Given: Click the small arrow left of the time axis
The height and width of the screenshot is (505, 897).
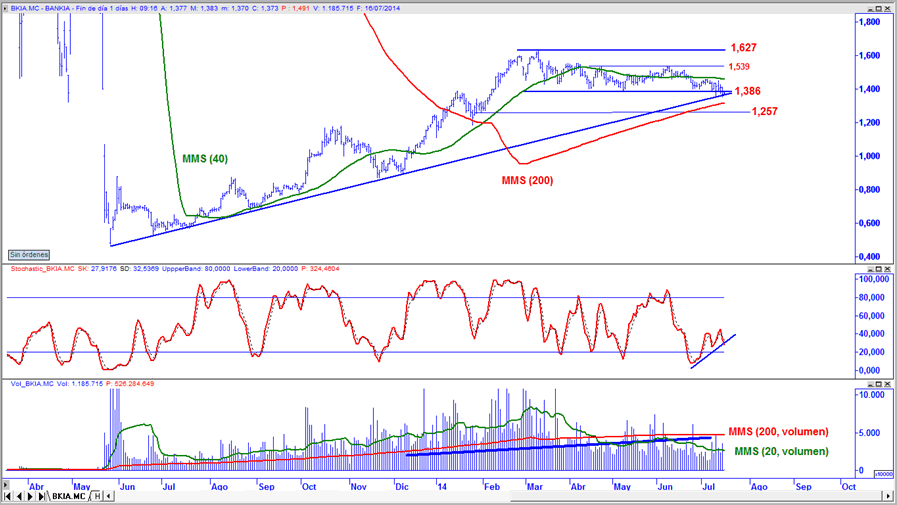Looking at the screenshot, I should pos(6,485).
